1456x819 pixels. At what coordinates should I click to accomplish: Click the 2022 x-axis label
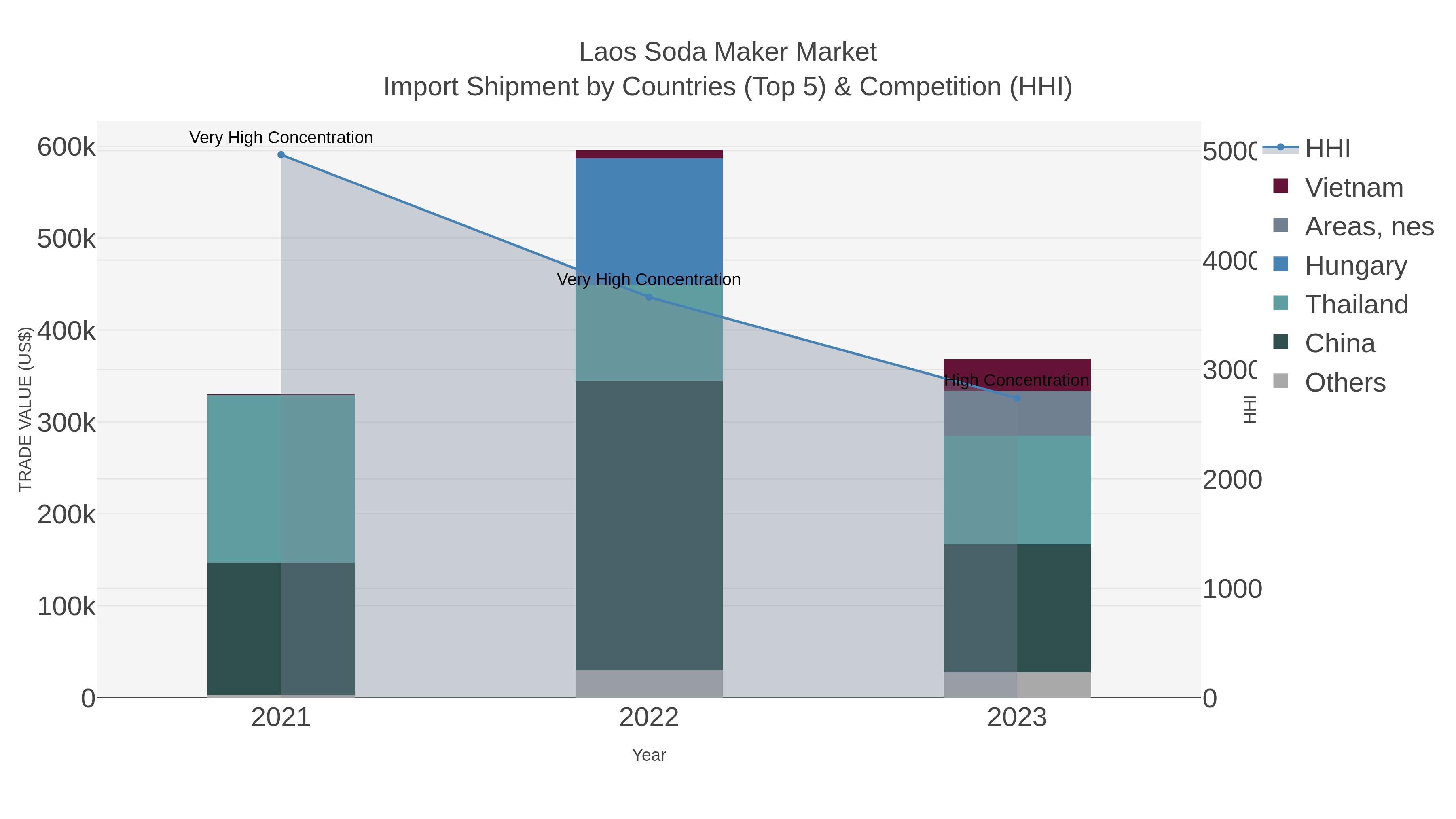coord(649,718)
